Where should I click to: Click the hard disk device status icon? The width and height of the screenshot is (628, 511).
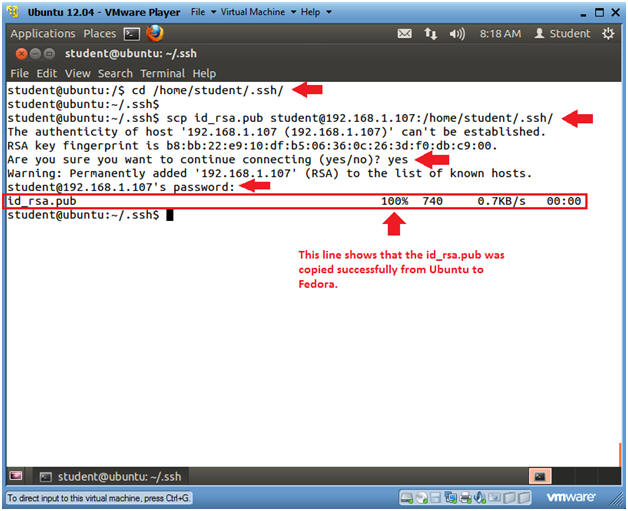click(x=407, y=498)
